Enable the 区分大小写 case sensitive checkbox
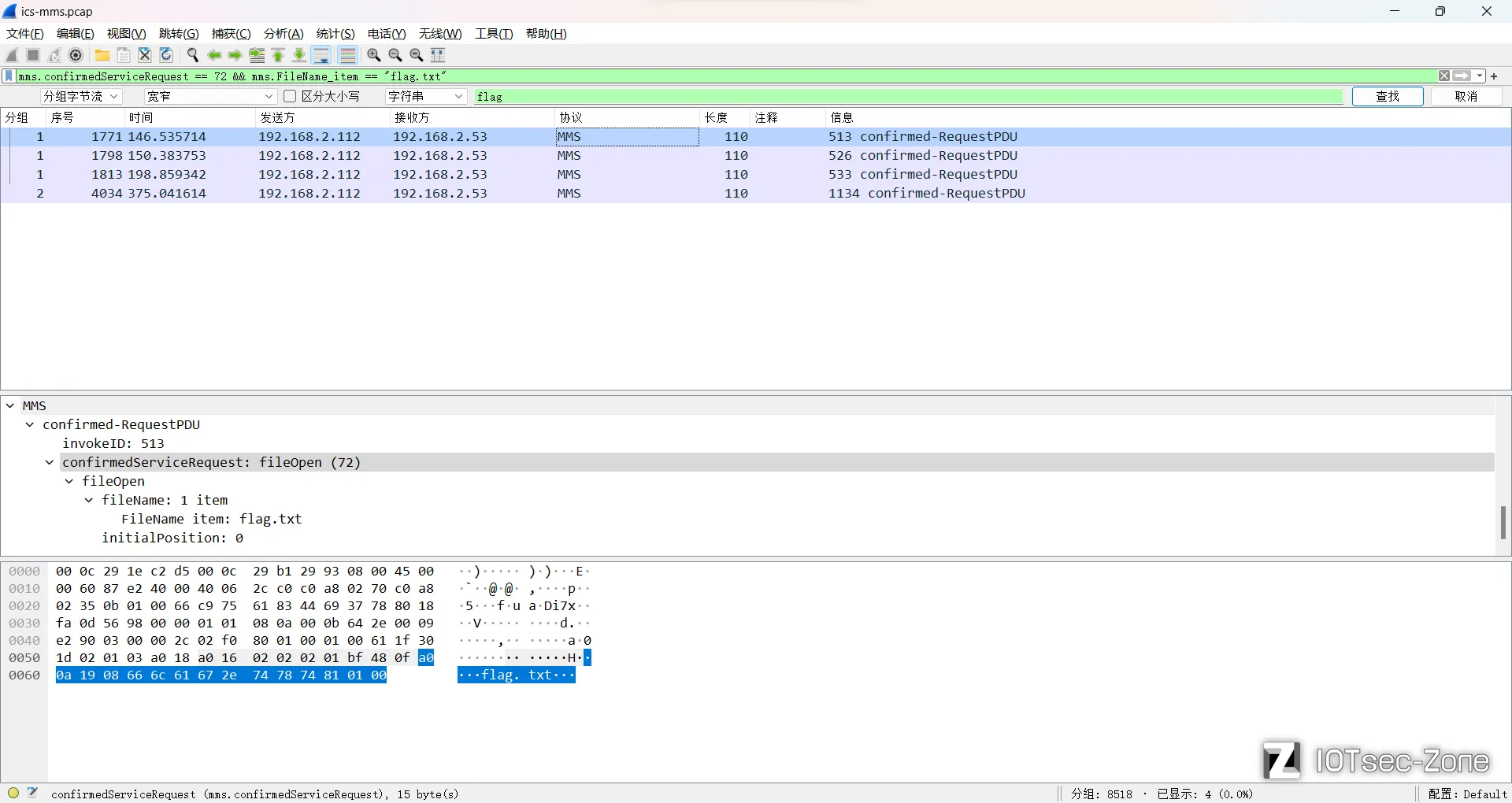This screenshot has width=1512, height=803. coord(290,96)
